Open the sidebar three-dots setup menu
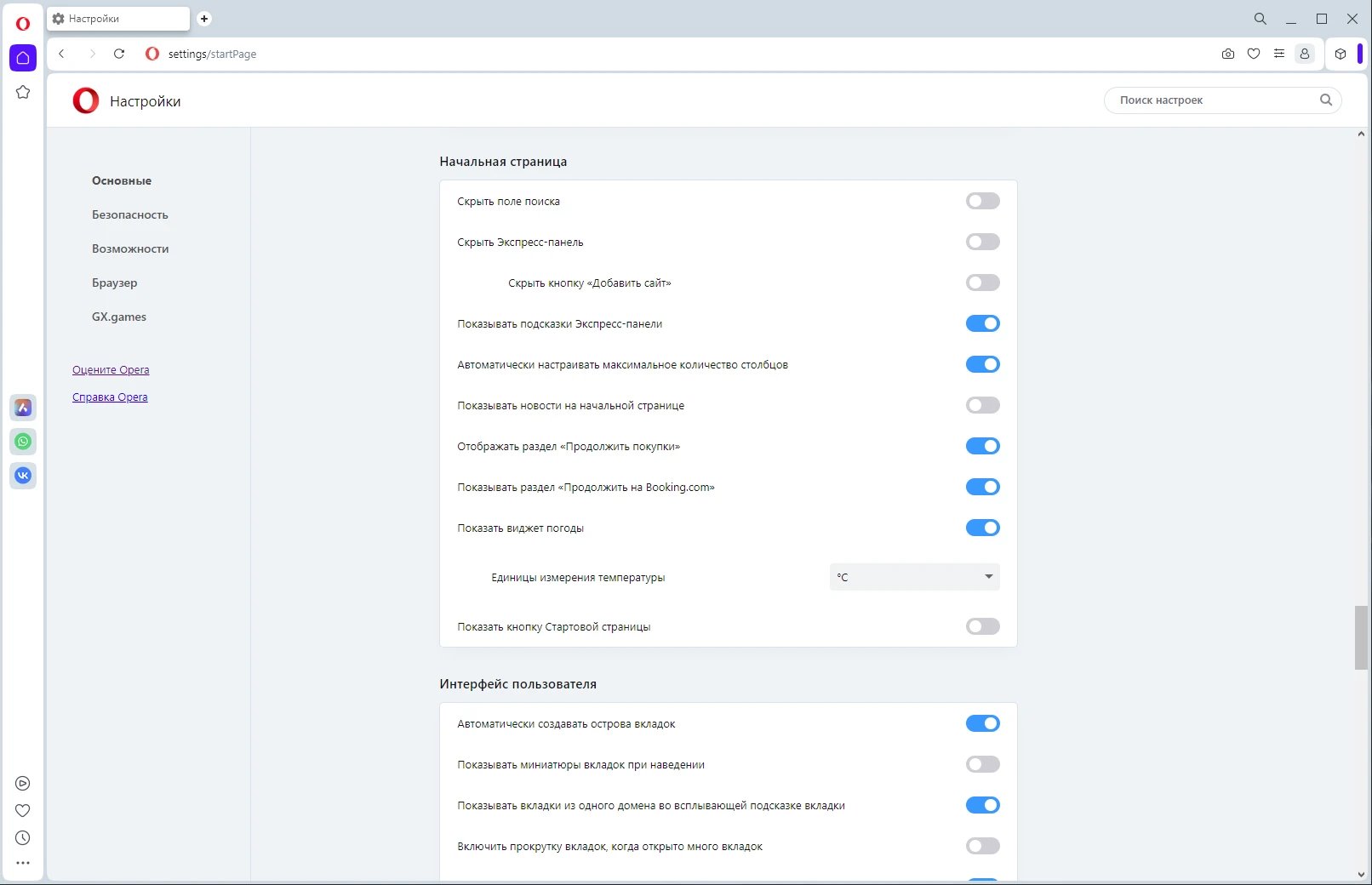The width and height of the screenshot is (1372, 885). tap(23, 863)
